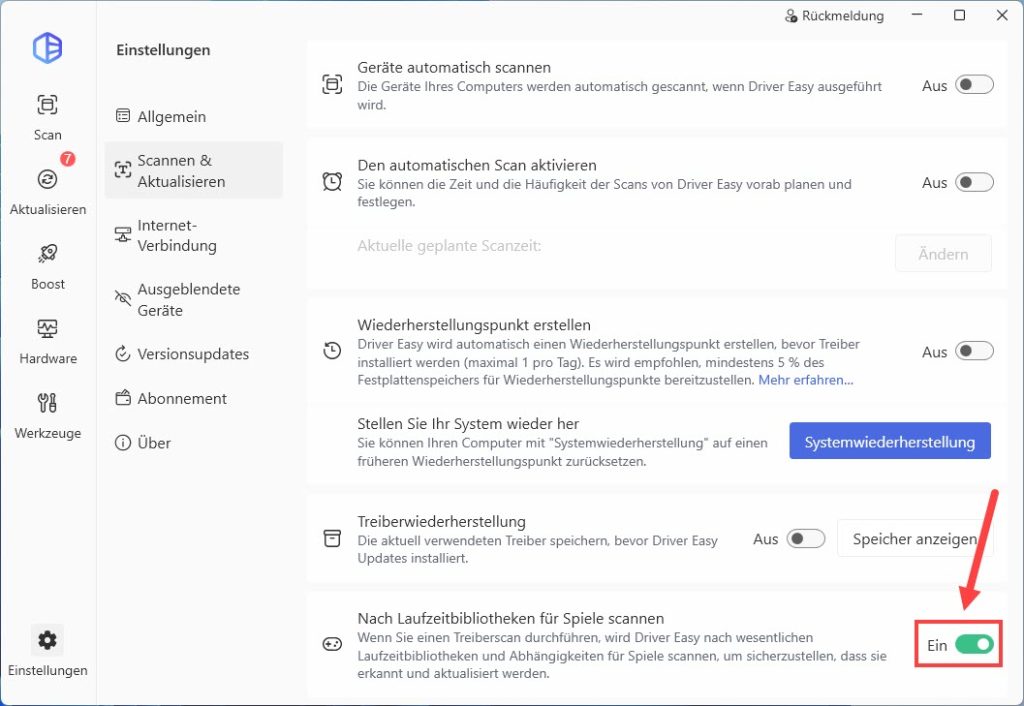Click Aktuelle geplante Scanzeit label

tap(449, 246)
